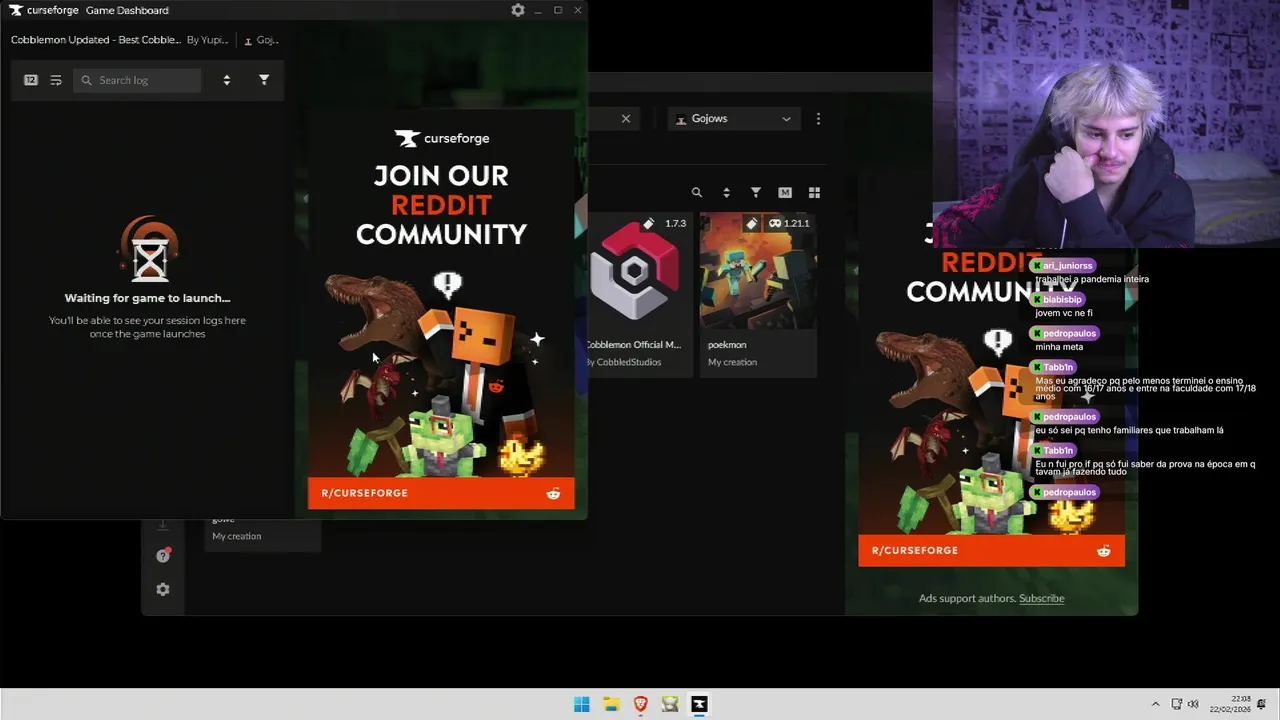Screen dimensions: 1280x720
Task: Click the Subscribe link under the ad
Action: click(1041, 598)
